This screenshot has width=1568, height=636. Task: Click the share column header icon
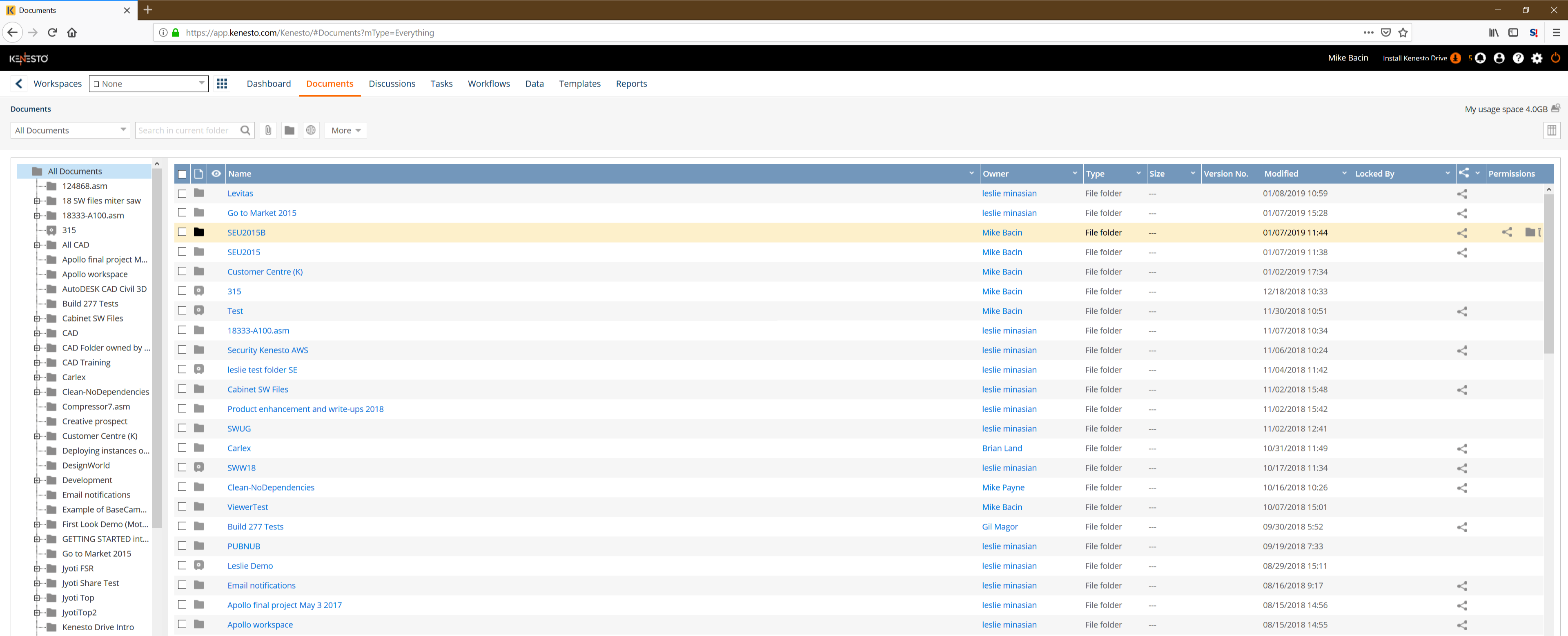(x=1464, y=173)
